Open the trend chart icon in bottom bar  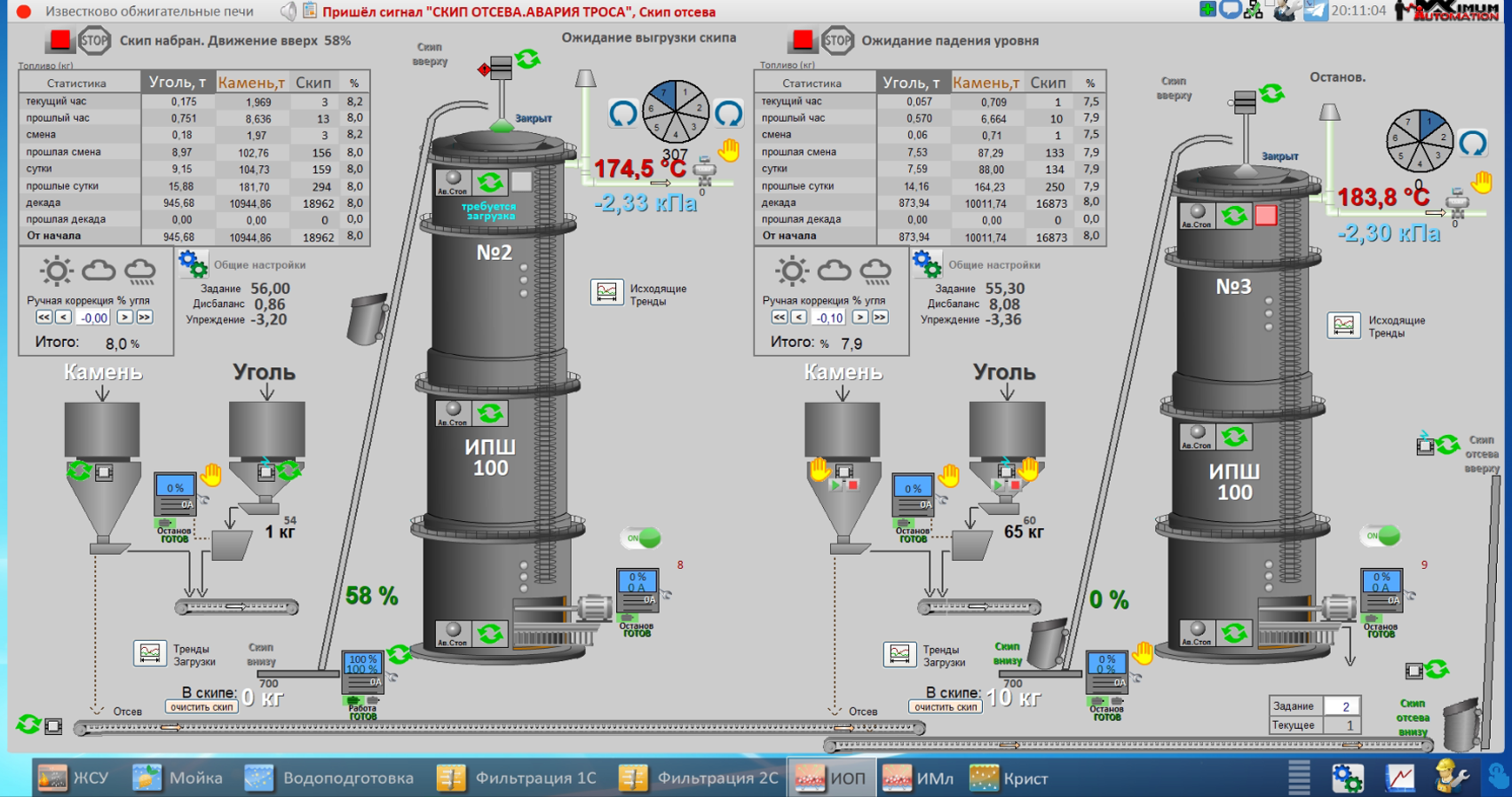pos(1400,778)
